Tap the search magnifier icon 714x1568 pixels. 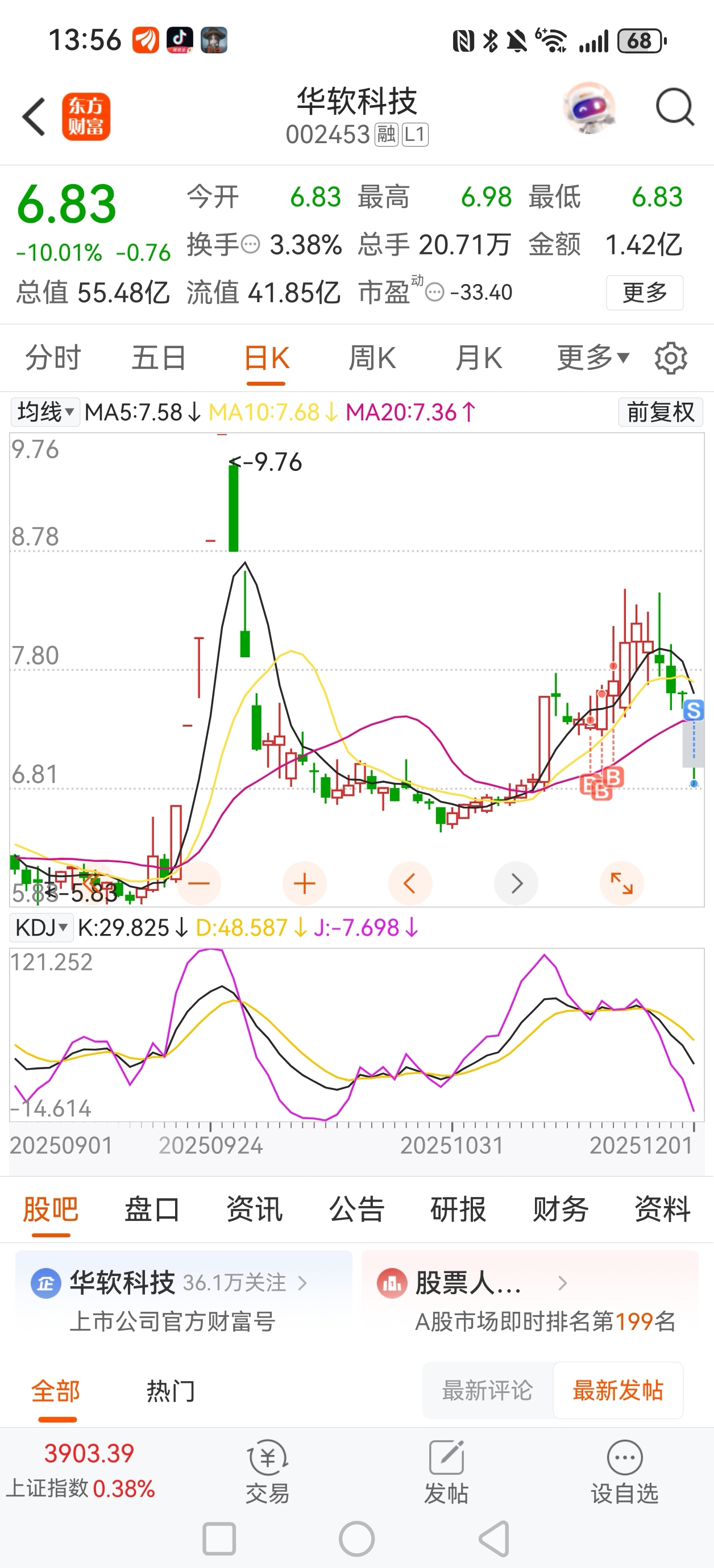(675, 108)
